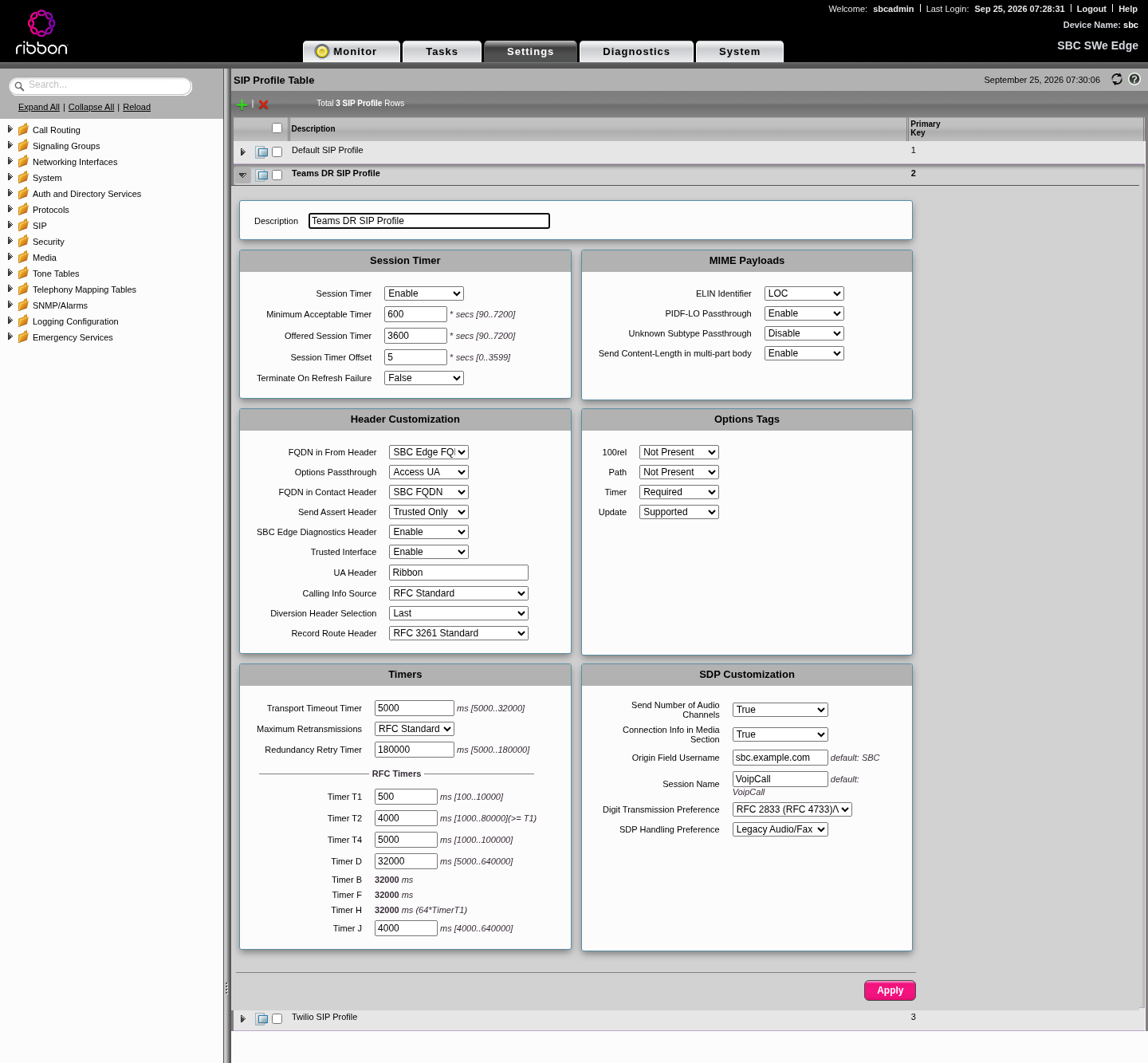Click the Protocols folder icon
The image size is (1148, 1063).
point(23,209)
